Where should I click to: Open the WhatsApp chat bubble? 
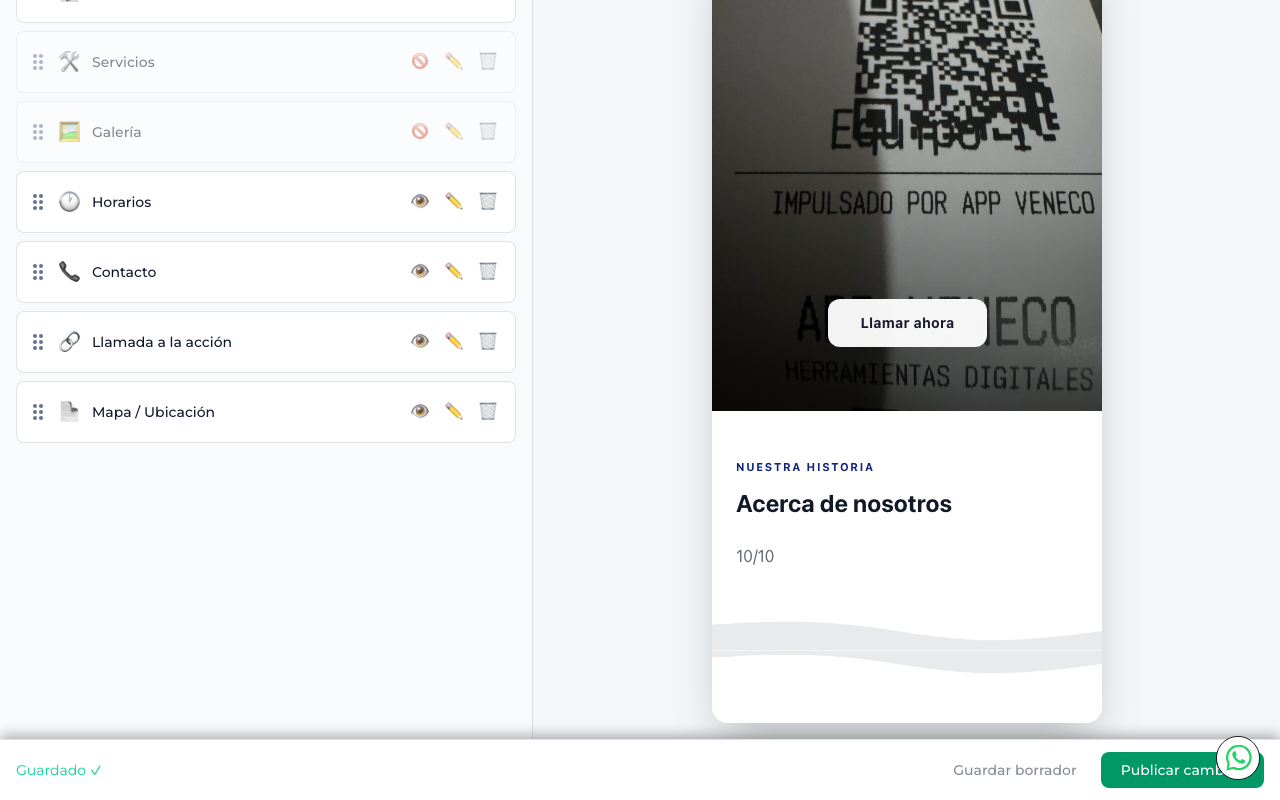1238,758
